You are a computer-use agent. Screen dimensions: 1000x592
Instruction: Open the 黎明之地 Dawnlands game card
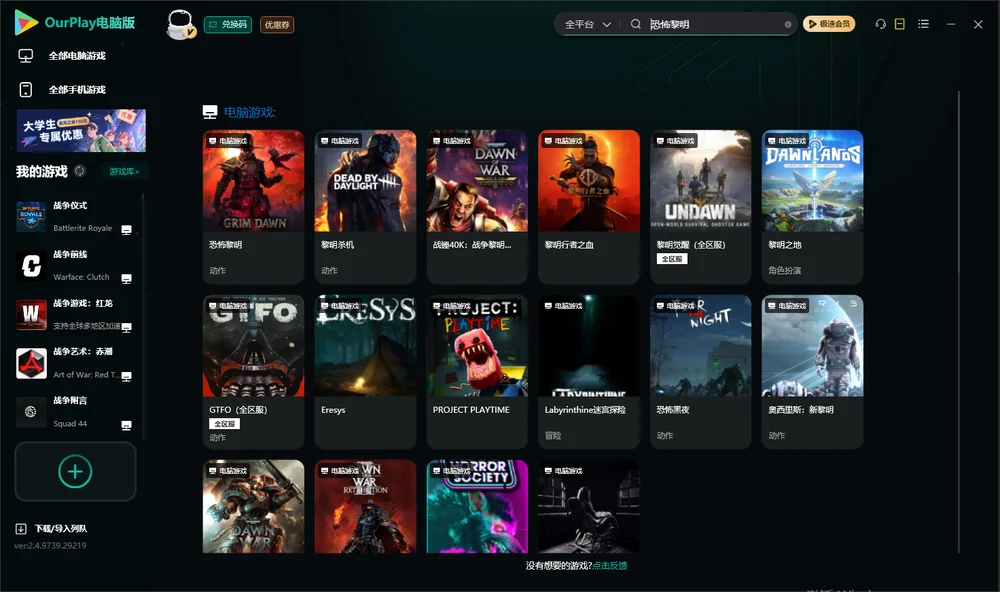click(812, 207)
